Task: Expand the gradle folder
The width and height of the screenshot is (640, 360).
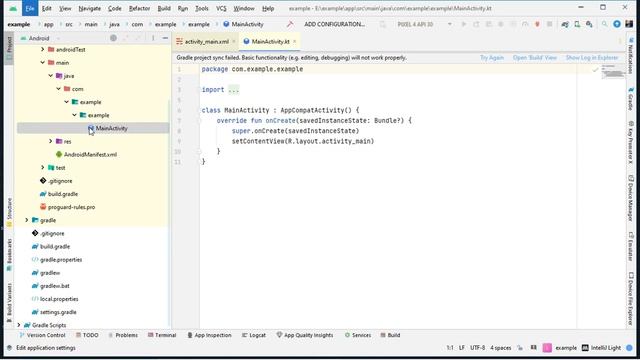Action: pos(27,220)
